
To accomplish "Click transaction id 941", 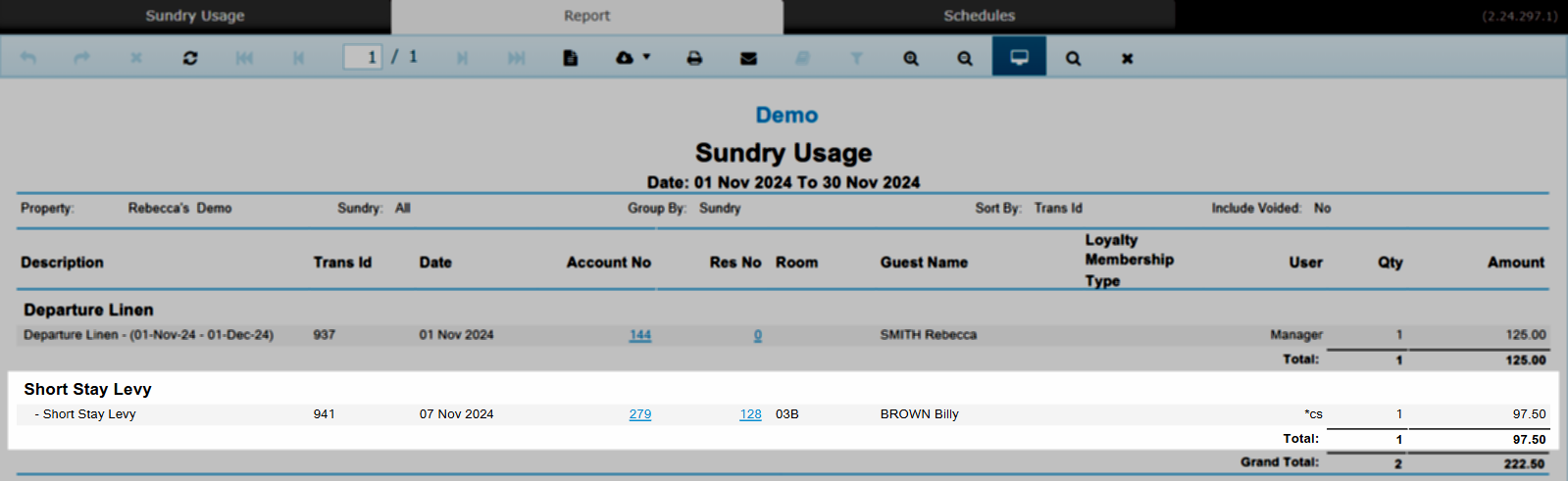I will [324, 414].
